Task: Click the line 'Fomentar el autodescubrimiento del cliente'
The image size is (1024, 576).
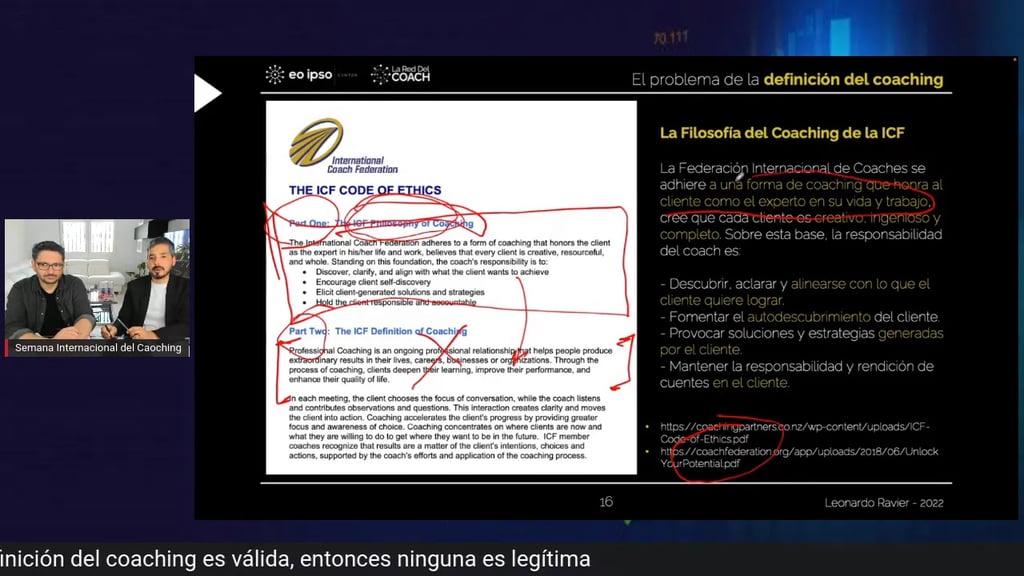Action: tap(799, 317)
